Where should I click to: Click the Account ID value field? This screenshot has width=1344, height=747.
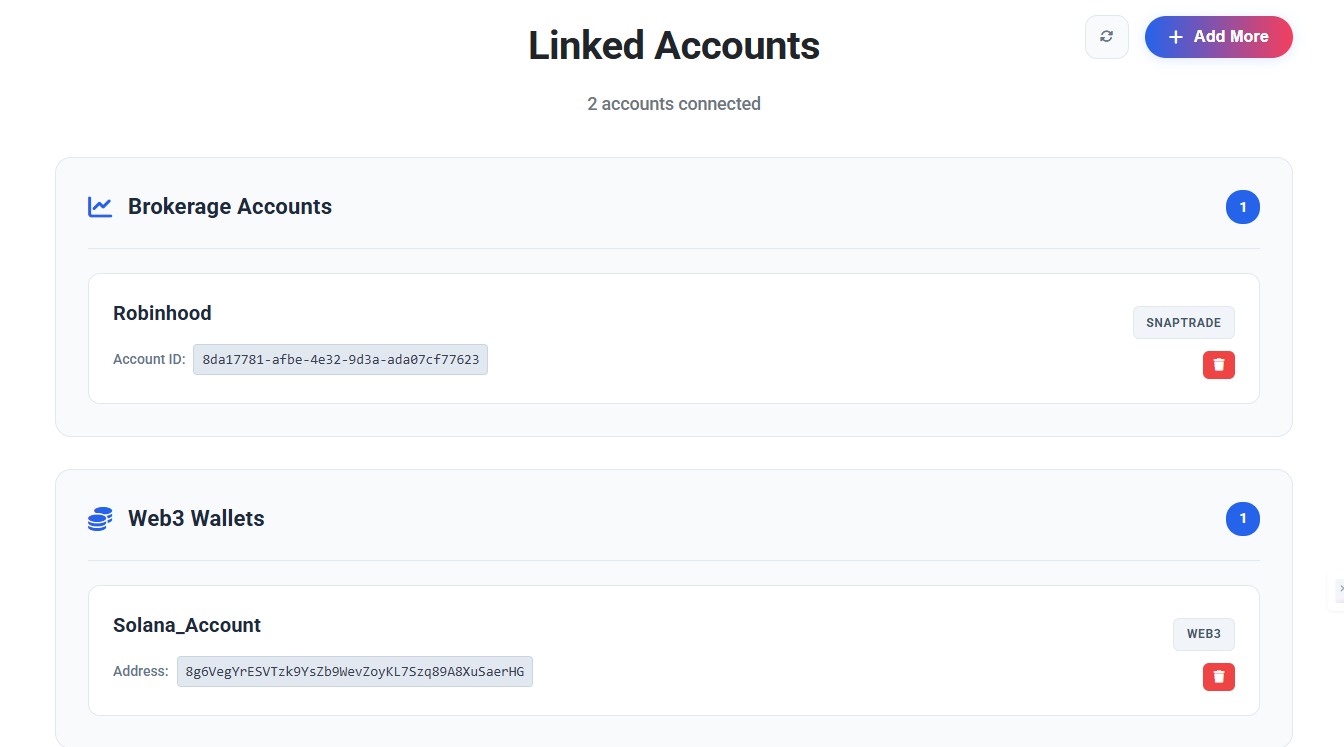pos(340,359)
